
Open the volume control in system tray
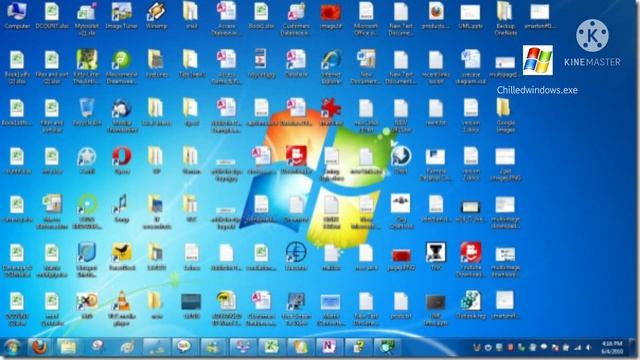(588, 348)
